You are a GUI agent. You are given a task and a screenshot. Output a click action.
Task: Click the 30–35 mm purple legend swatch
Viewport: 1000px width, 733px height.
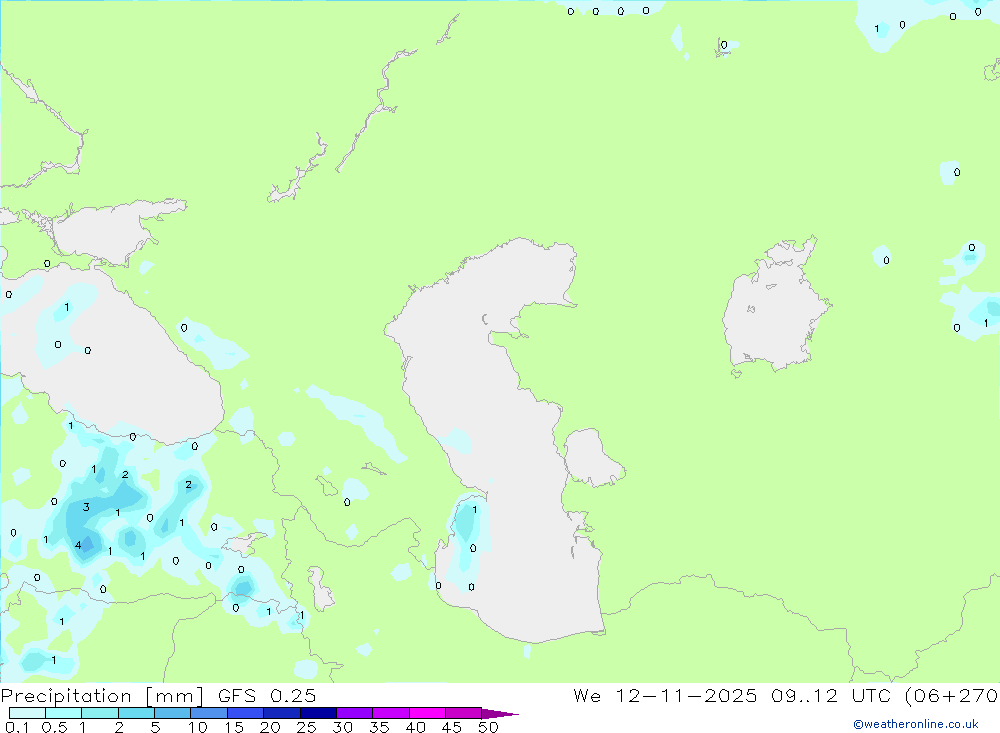(x=355, y=713)
